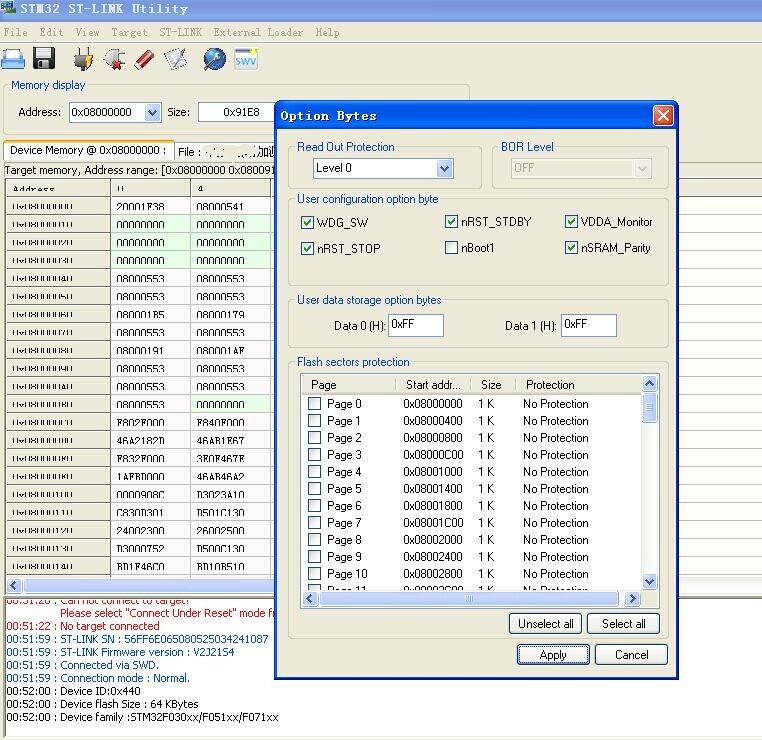Screen dimensions: 762x740
Task: Click the sector list horizontal scroll-left arrow
Action: point(310,599)
